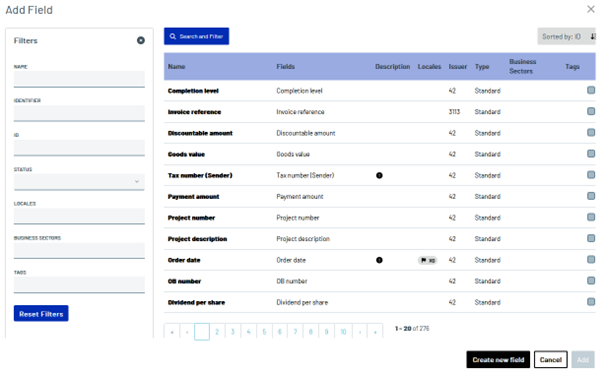Go to page 3
This screenshot has height=376, width=605.
[233, 332]
